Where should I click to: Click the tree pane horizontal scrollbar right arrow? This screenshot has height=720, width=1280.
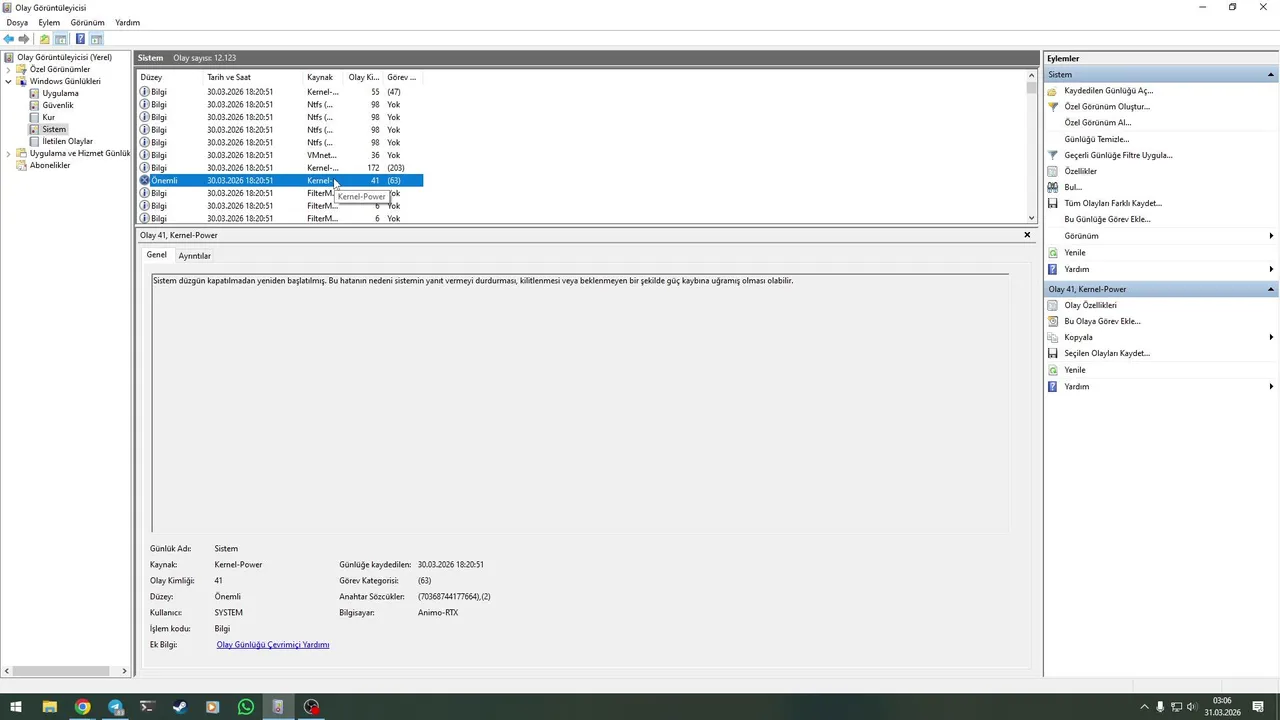[x=125, y=671]
